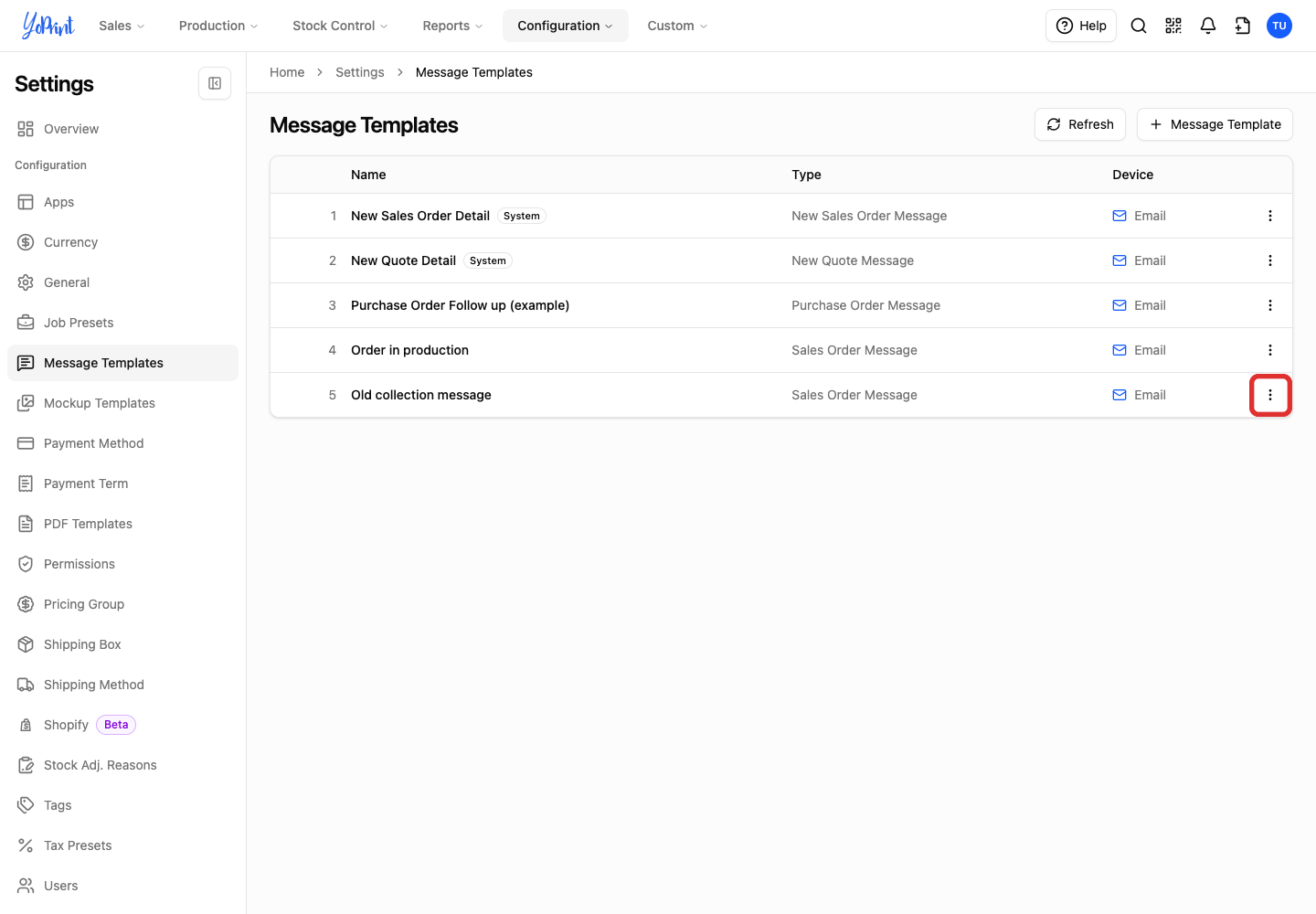1316x914 pixels.
Task: Open more options for Old collection message
Action: tap(1270, 395)
